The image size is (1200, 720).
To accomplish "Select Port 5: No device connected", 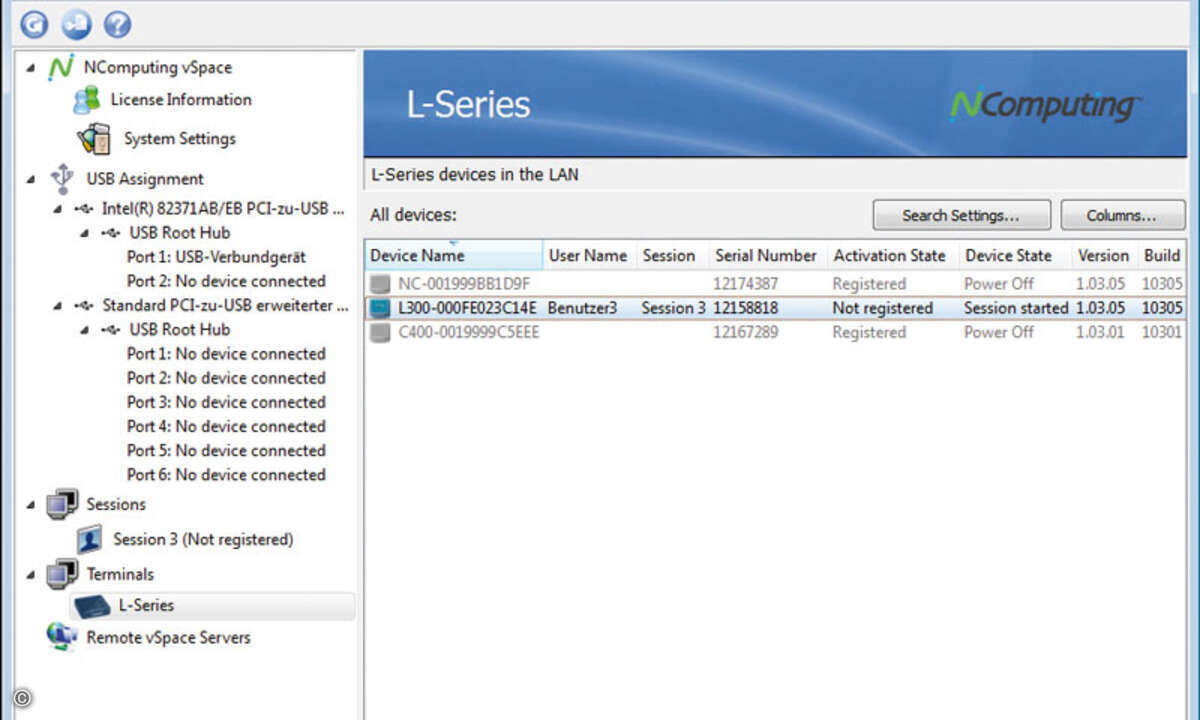I will (226, 450).
